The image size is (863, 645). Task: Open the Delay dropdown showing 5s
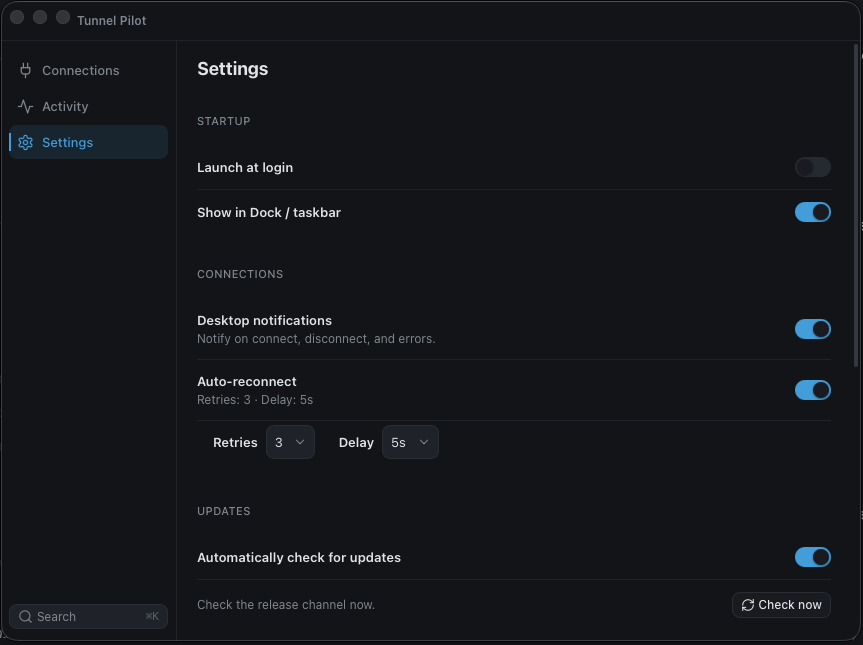pos(410,442)
